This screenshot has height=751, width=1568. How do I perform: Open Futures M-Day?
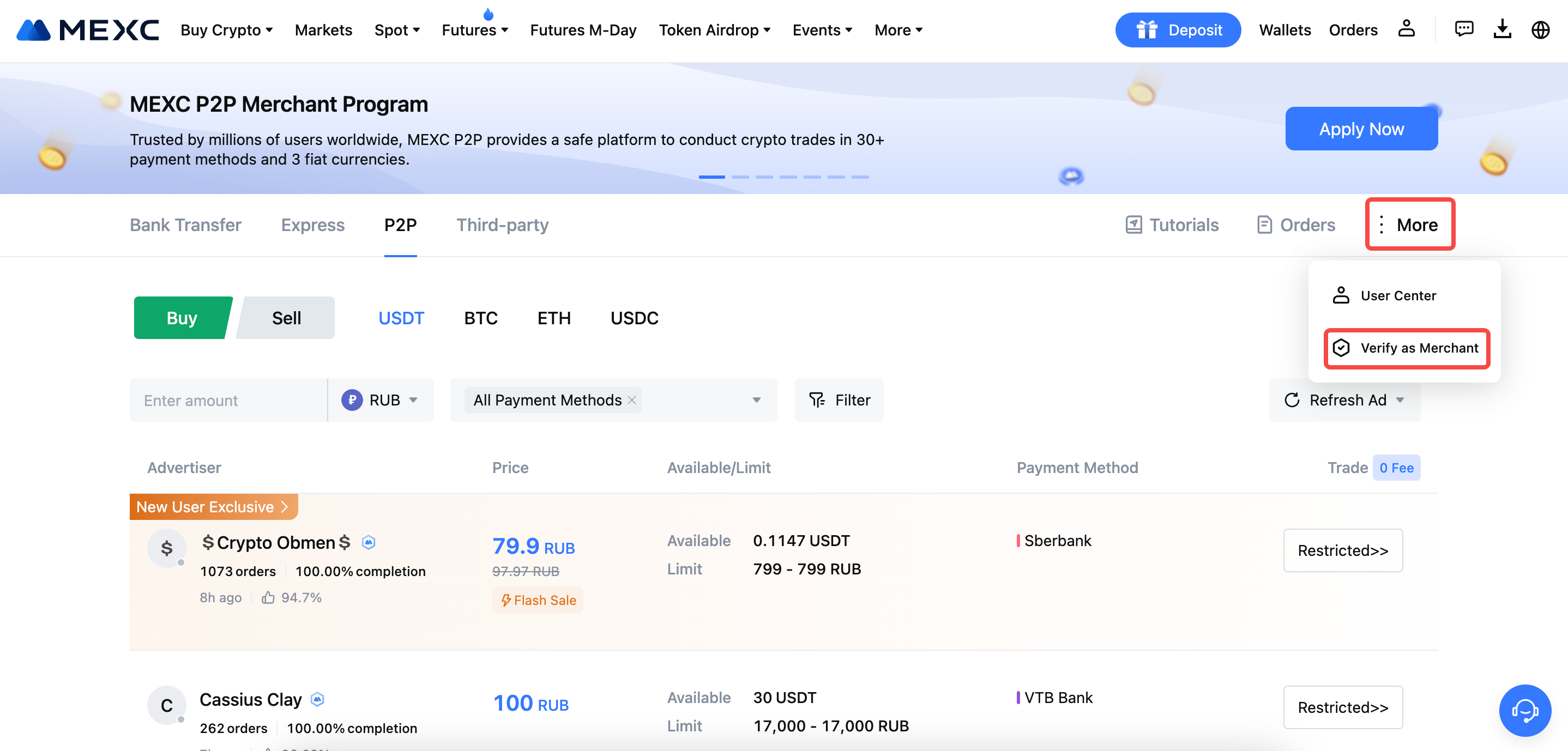[x=583, y=30]
